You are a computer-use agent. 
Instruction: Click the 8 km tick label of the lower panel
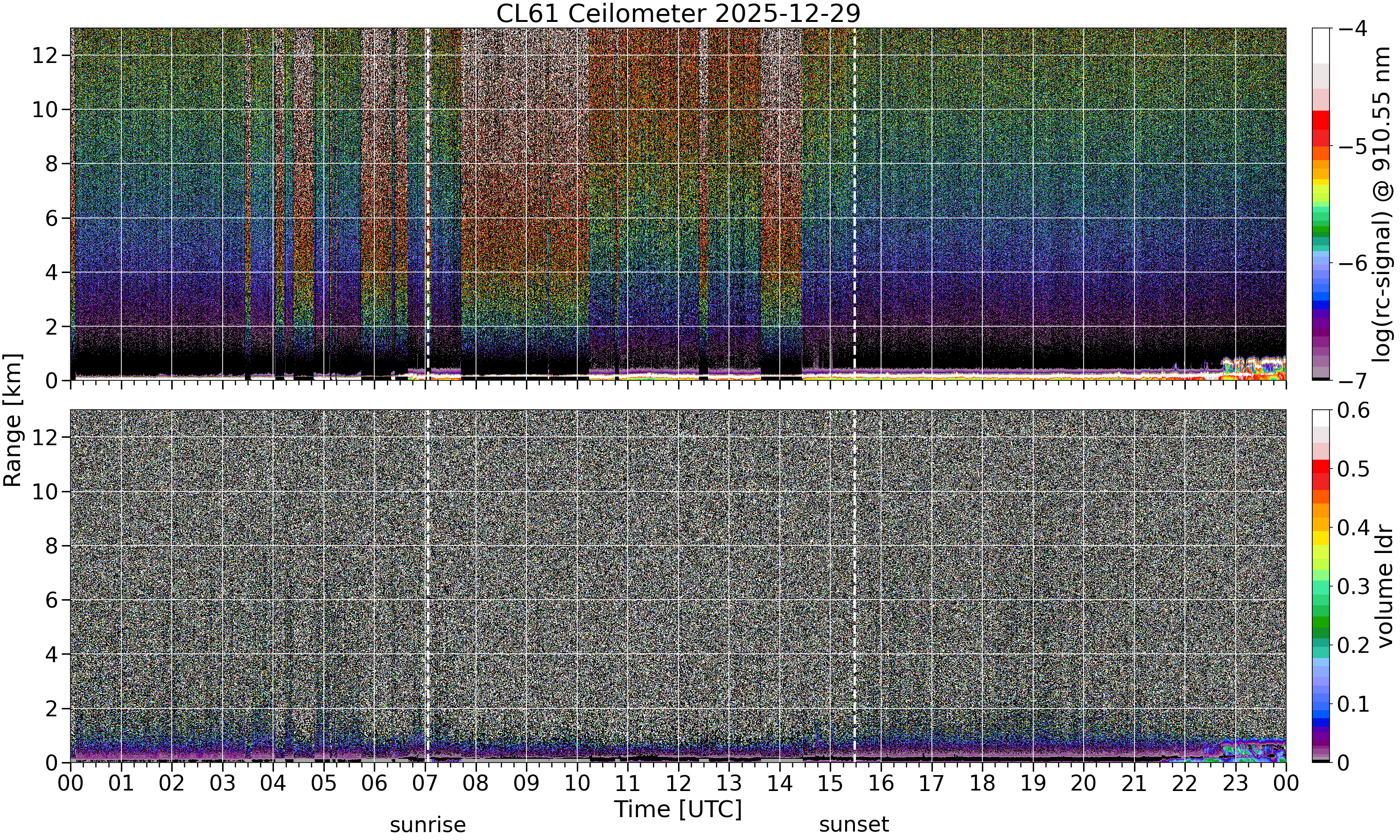pyautogui.click(x=51, y=546)
